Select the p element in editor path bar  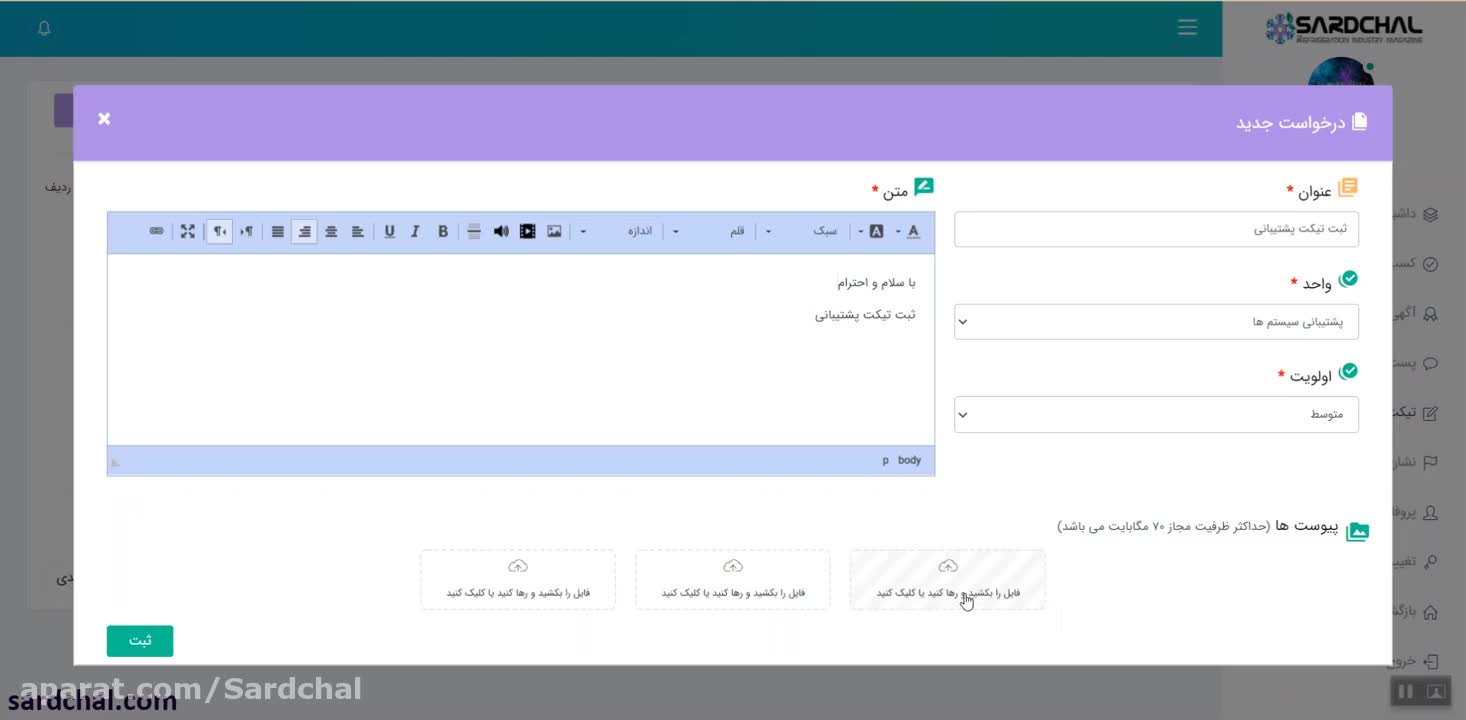tap(885, 460)
